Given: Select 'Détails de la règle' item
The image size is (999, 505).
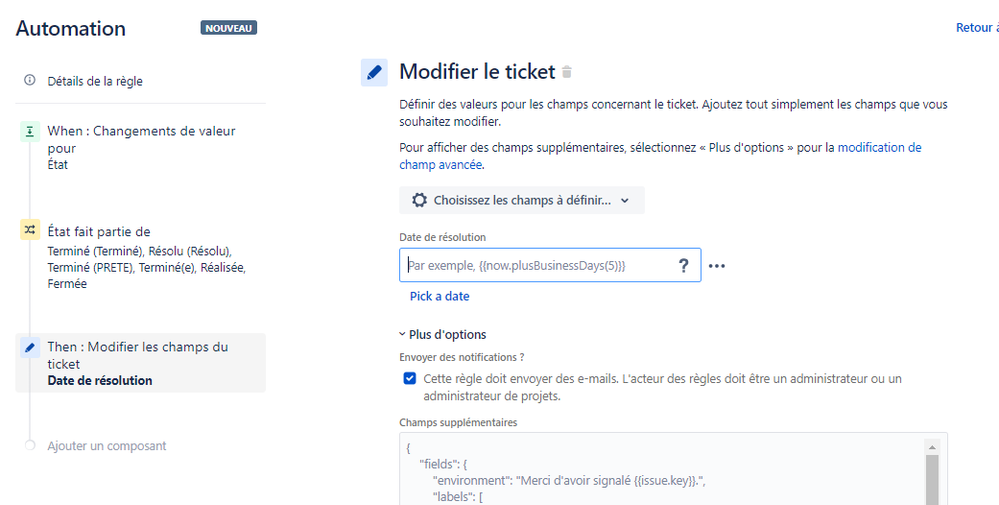Looking at the screenshot, I should tap(95, 81).
